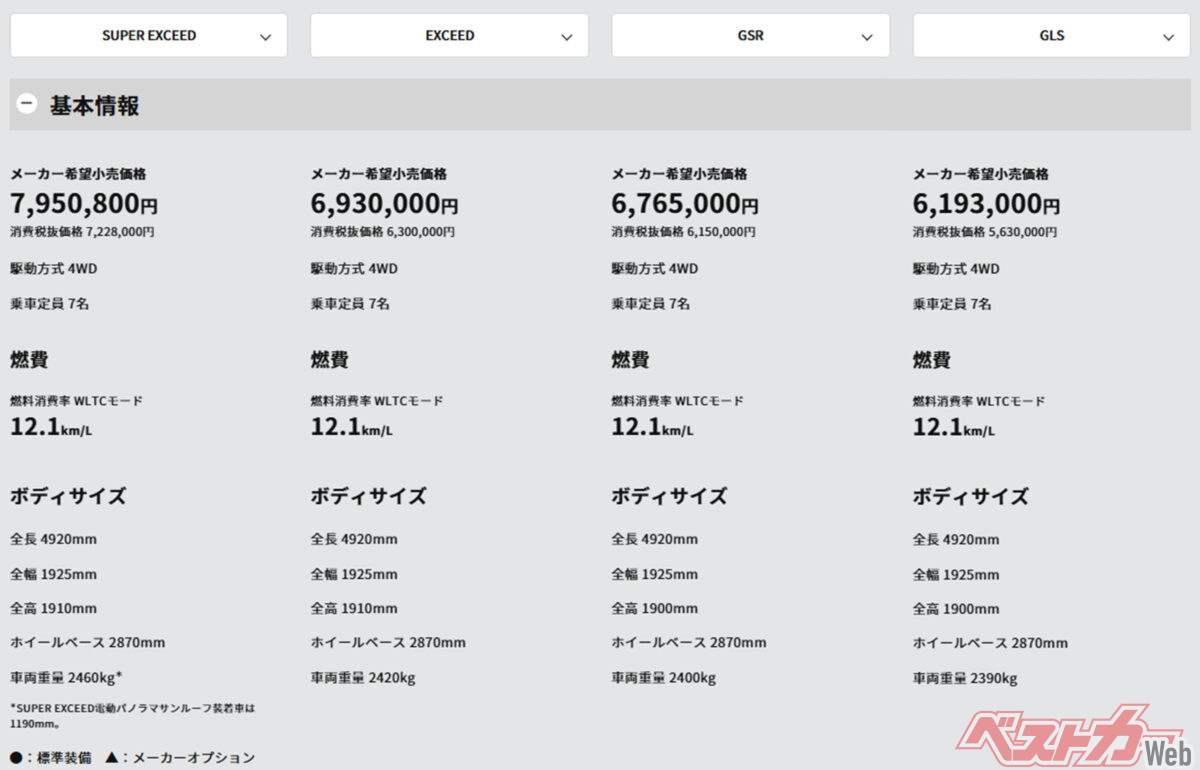The width and height of the screenshot is (1200, 770).
Task: Click 車両重量 2390kg value
Action: point(965,679)
